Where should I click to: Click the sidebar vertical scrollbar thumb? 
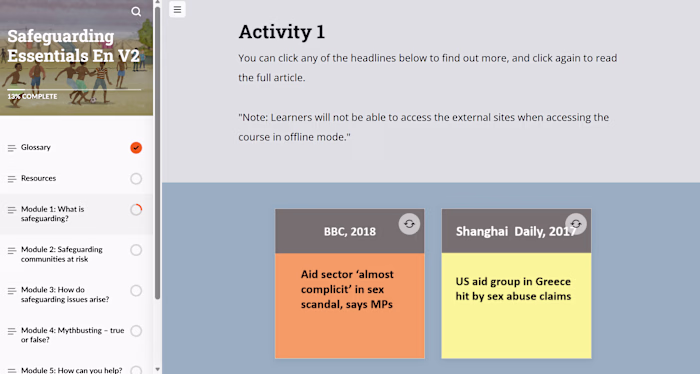coord(157,153)
